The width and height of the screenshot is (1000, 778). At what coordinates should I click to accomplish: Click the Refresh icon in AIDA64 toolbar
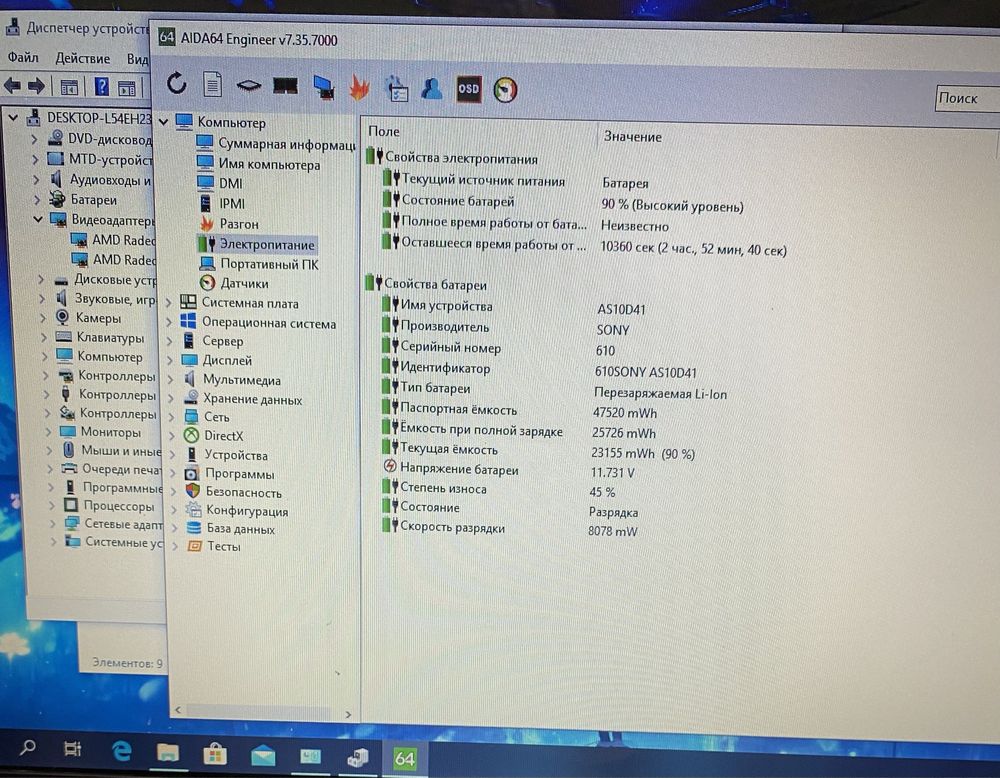tap(177, 83)
